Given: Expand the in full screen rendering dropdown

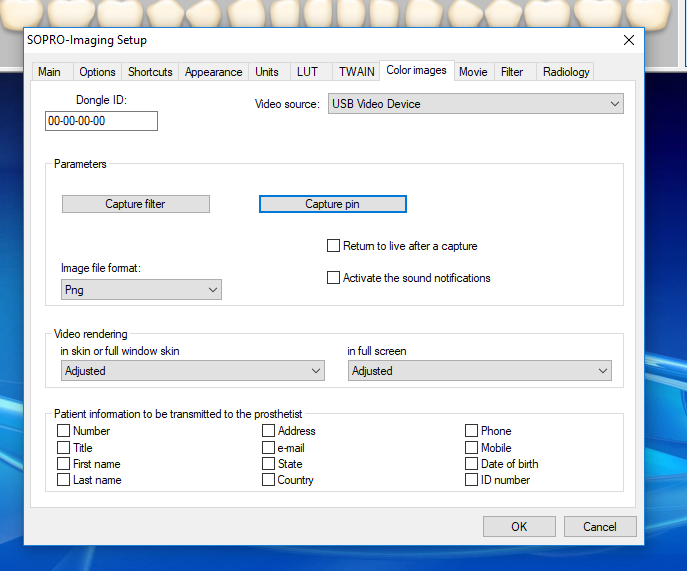Looking at the screenshot, I should tap(480, 371).
